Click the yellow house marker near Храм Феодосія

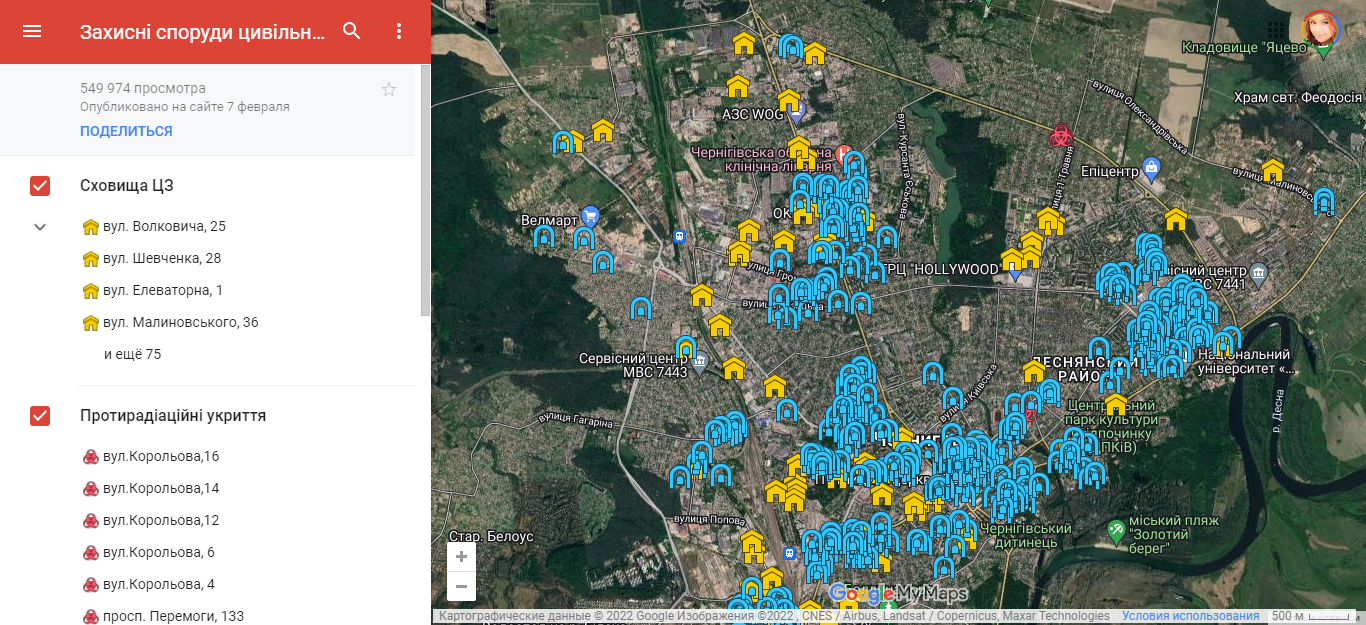[x=1272, y=171]
